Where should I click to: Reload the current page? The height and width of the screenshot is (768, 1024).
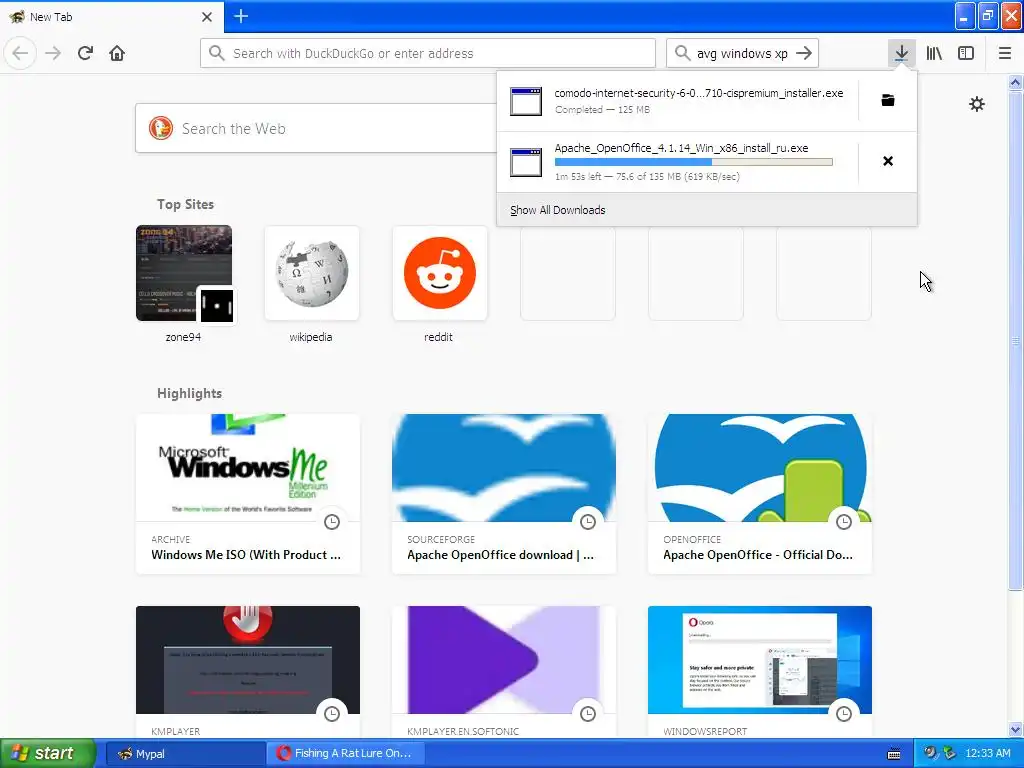(85, 53)
